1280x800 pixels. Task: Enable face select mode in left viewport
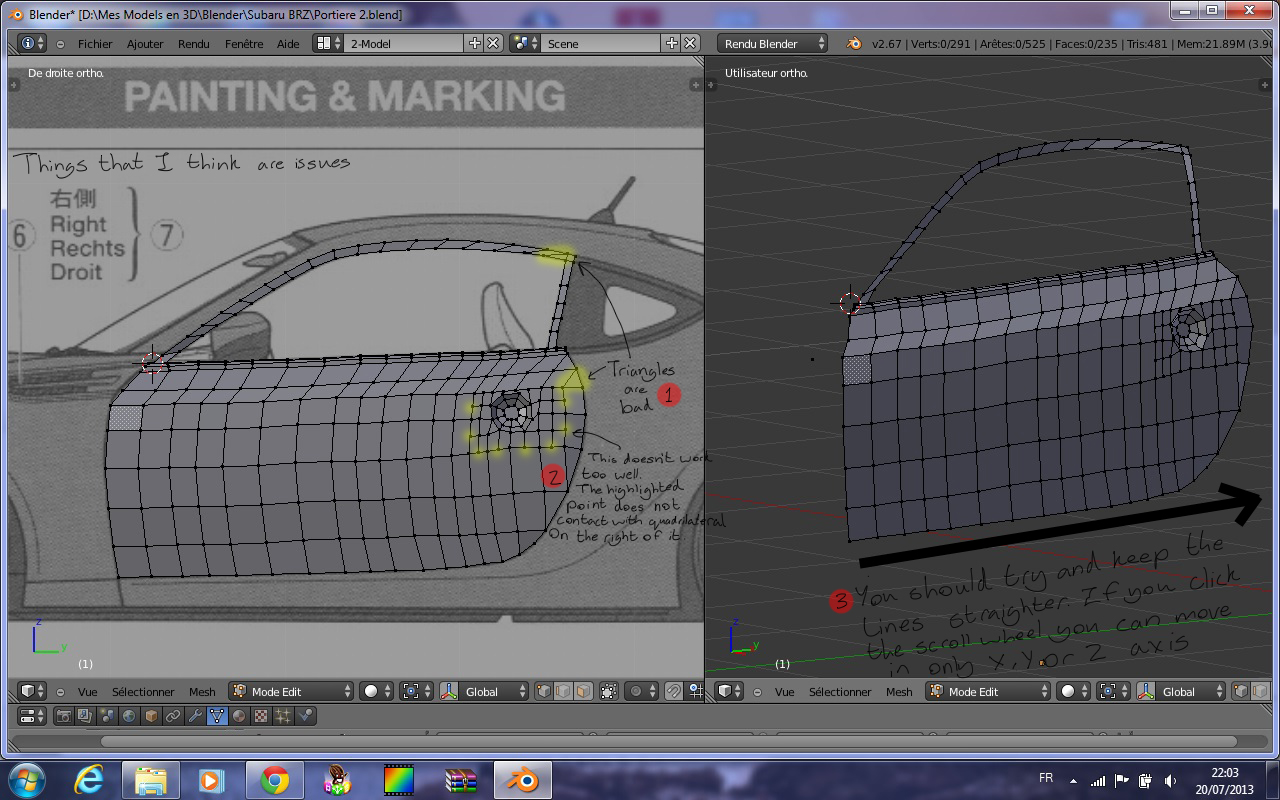tap(582, 691)
